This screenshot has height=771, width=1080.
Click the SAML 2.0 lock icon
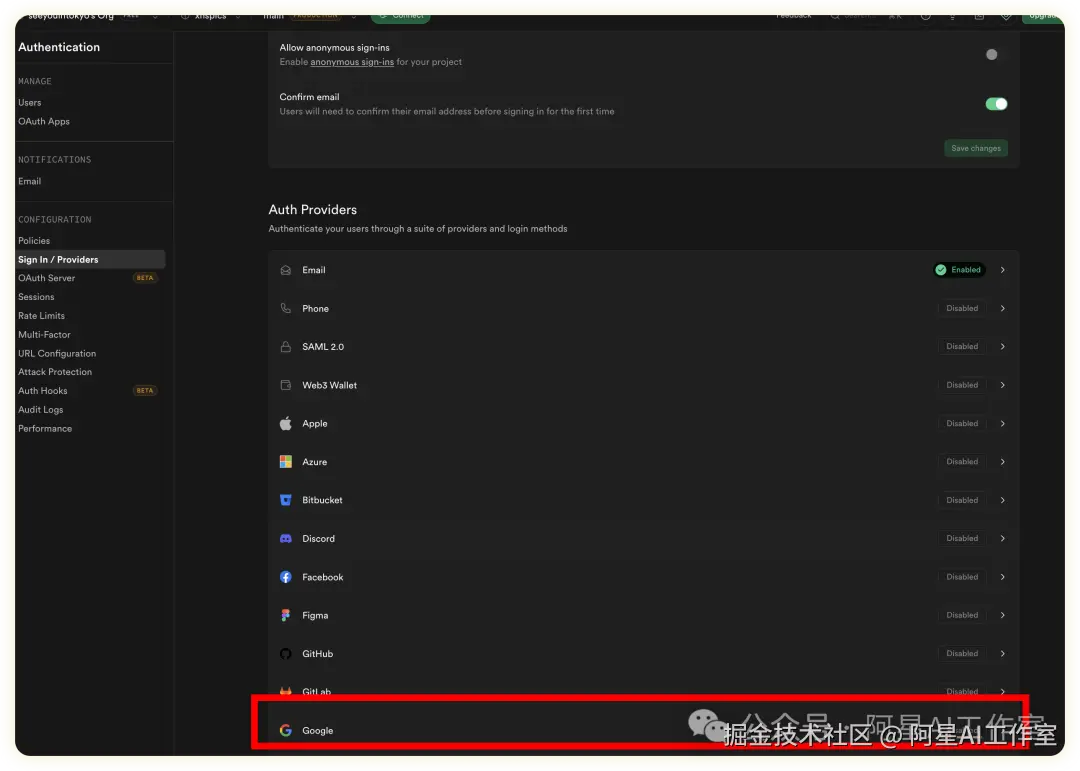[x=286, y=347]
